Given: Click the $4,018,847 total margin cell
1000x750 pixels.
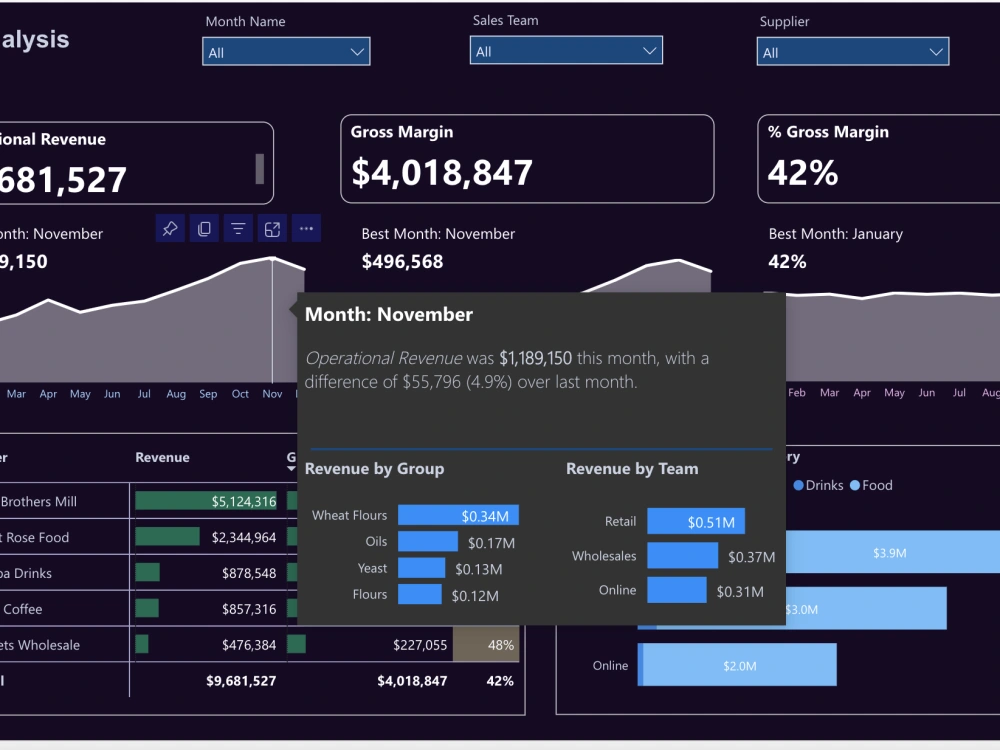Looking at the screenshot, I should (412, 680).
